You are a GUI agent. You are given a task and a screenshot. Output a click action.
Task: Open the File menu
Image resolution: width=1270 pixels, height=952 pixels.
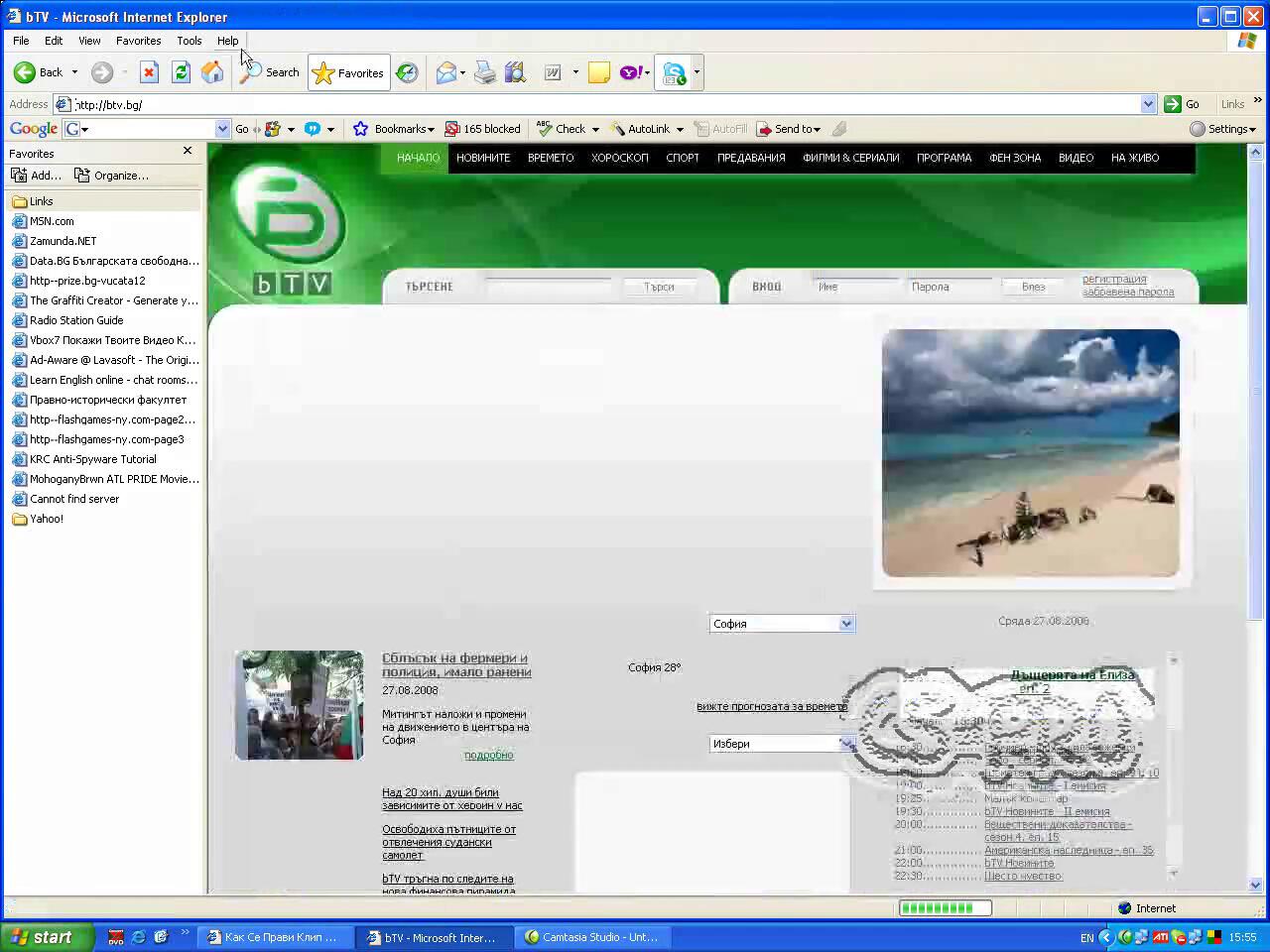[x=21, y=41]
